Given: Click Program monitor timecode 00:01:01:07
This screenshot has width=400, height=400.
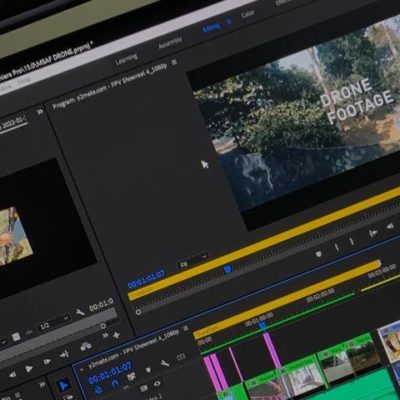Looking at the screenshot, I should 146,279.
